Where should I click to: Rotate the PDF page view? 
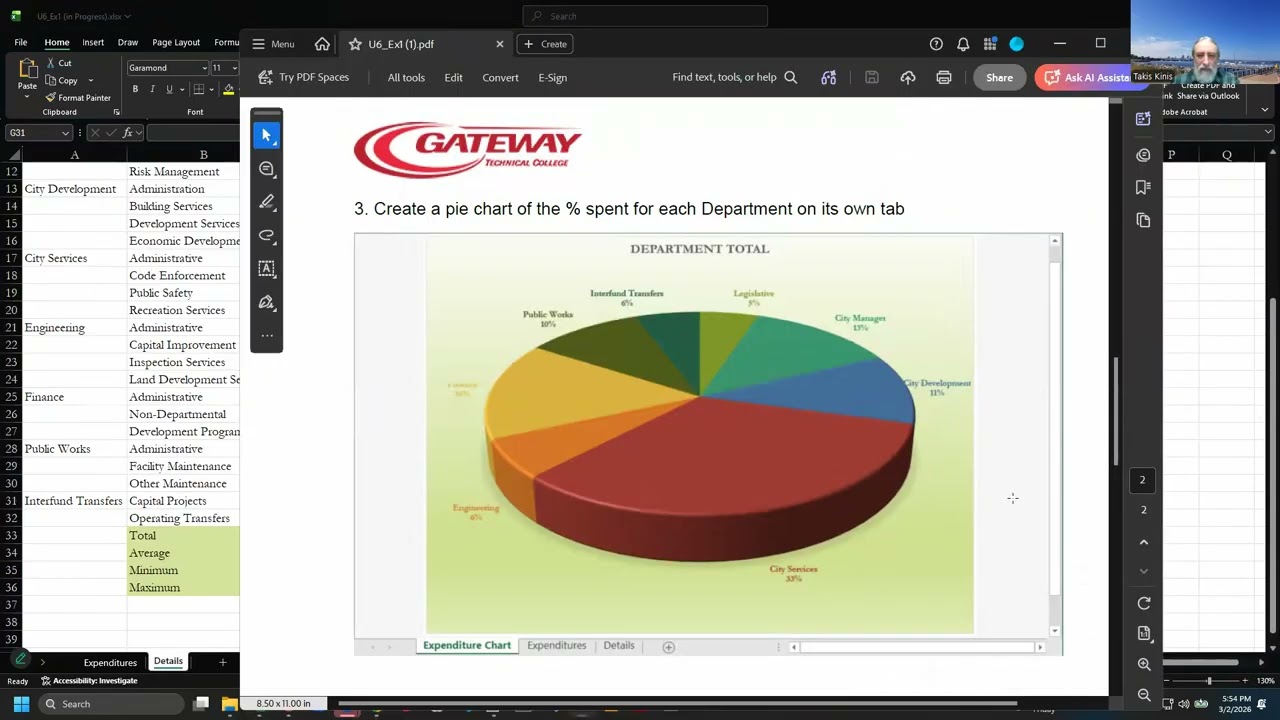[1144, 603]
